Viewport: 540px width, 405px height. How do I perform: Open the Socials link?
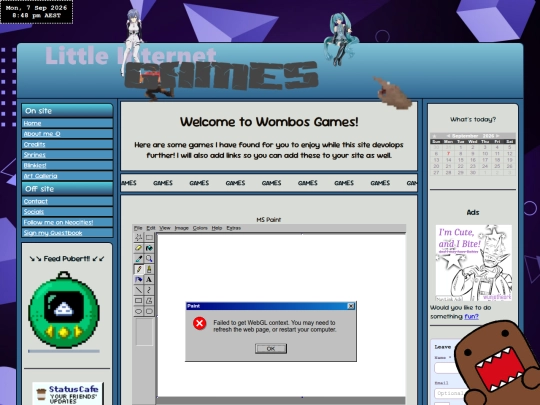point(34,211)
